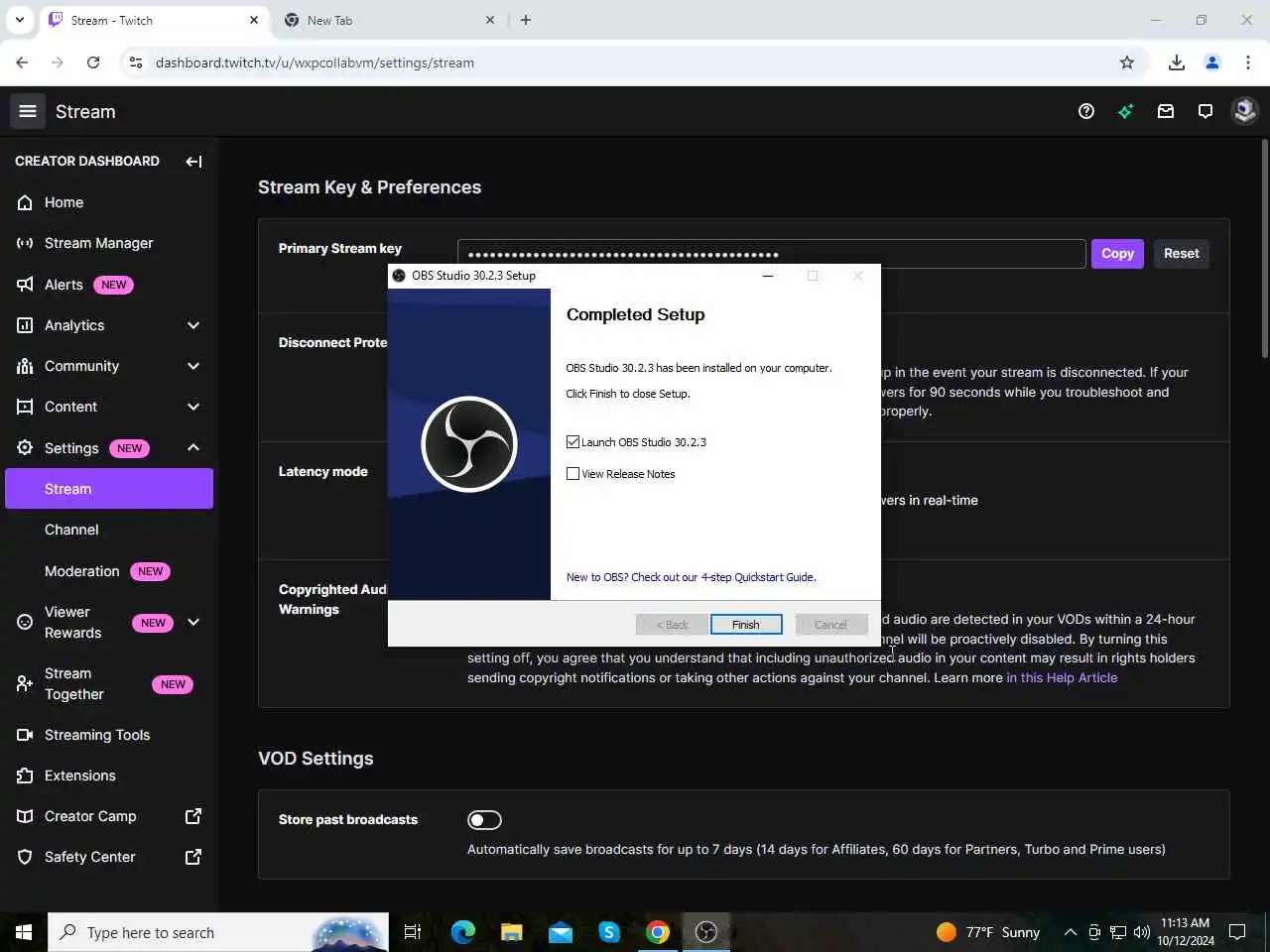
Task: Expand the Community section chevron
Action: pos(193,366)
